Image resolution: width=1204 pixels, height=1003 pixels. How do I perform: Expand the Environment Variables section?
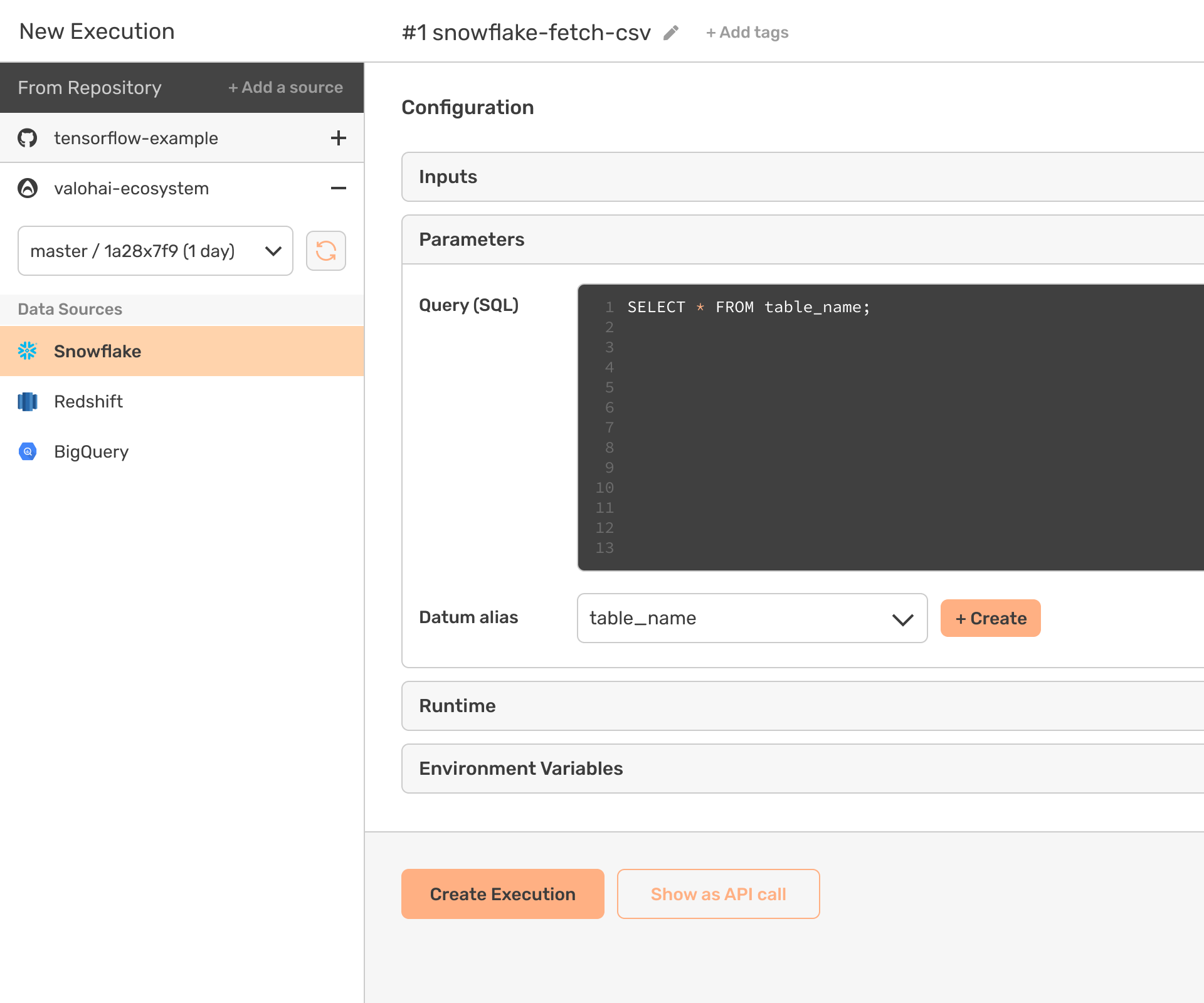pyautogui.click(x=519, y=768)
